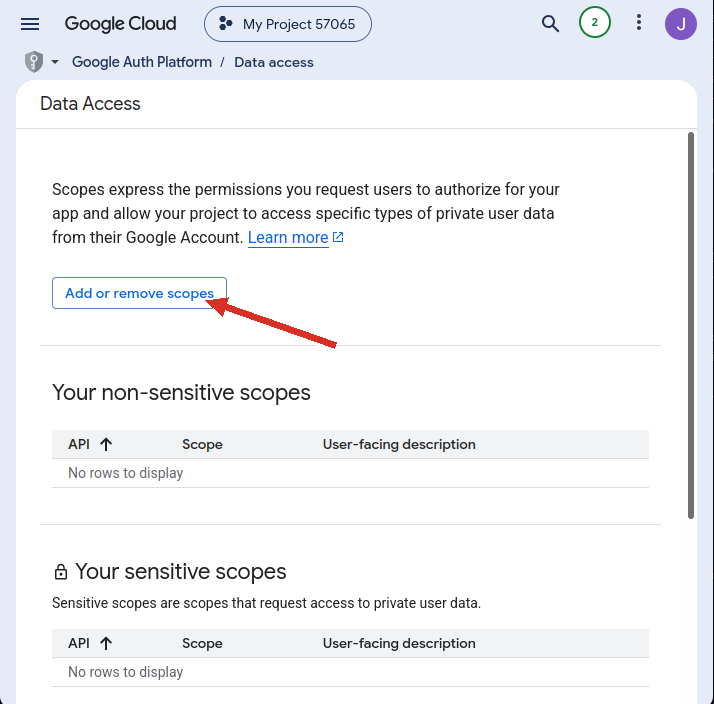
Task: Click the external link icon beside Learn more
Action: pyautogui.click(x=338, y=237)
